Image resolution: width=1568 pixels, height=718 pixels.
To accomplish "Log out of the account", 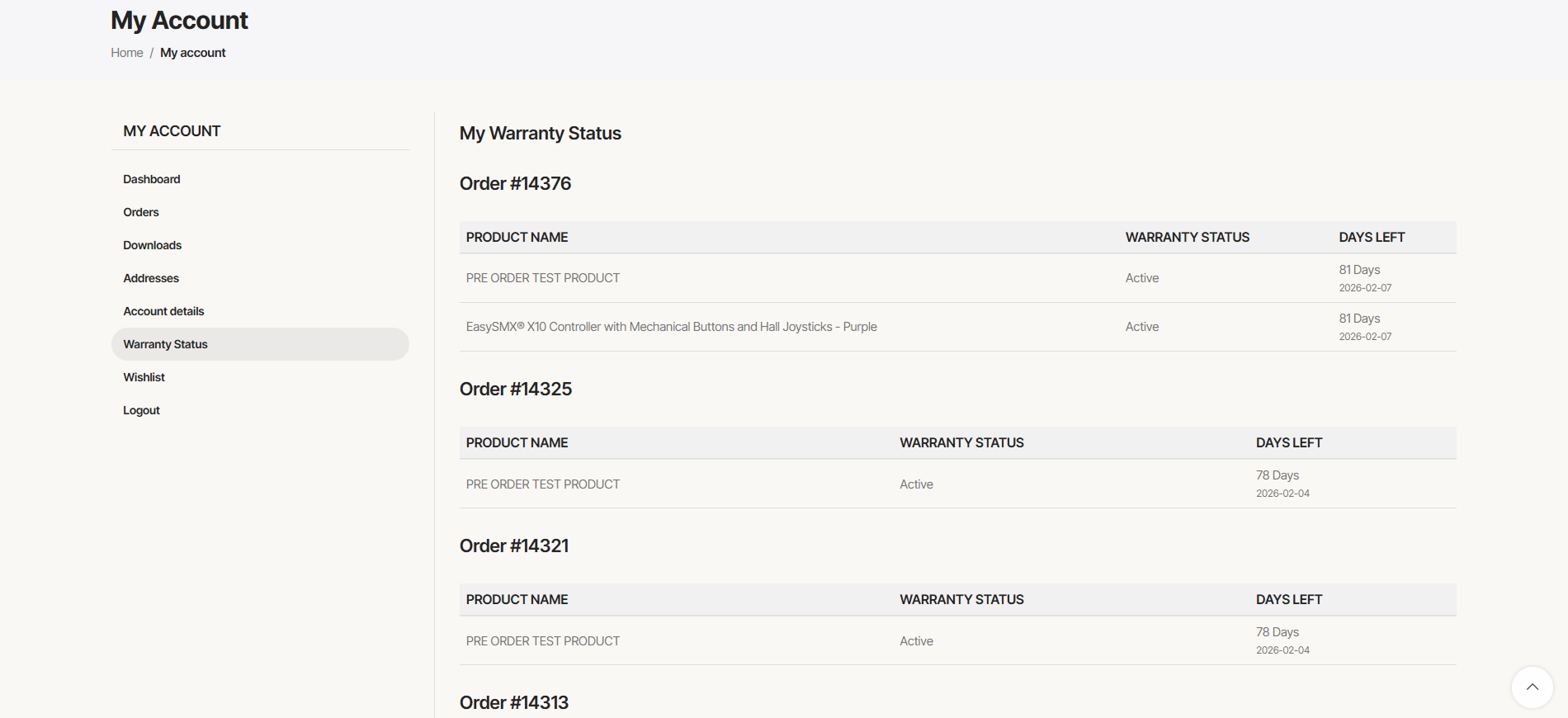I will coord(141,410).
